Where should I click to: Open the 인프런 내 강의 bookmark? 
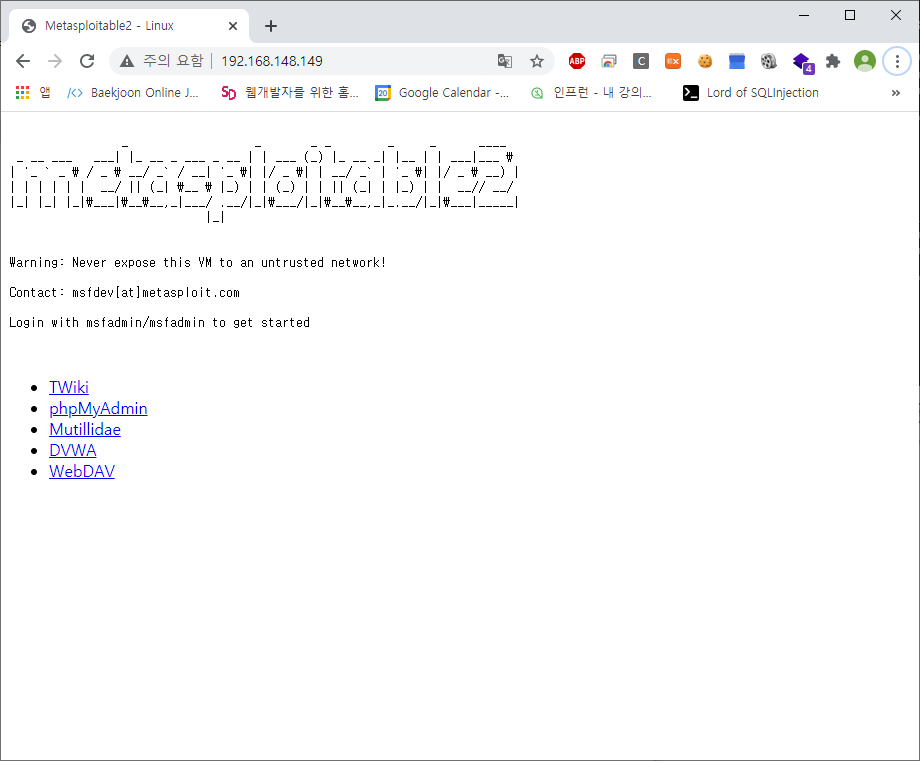point(590,93)
